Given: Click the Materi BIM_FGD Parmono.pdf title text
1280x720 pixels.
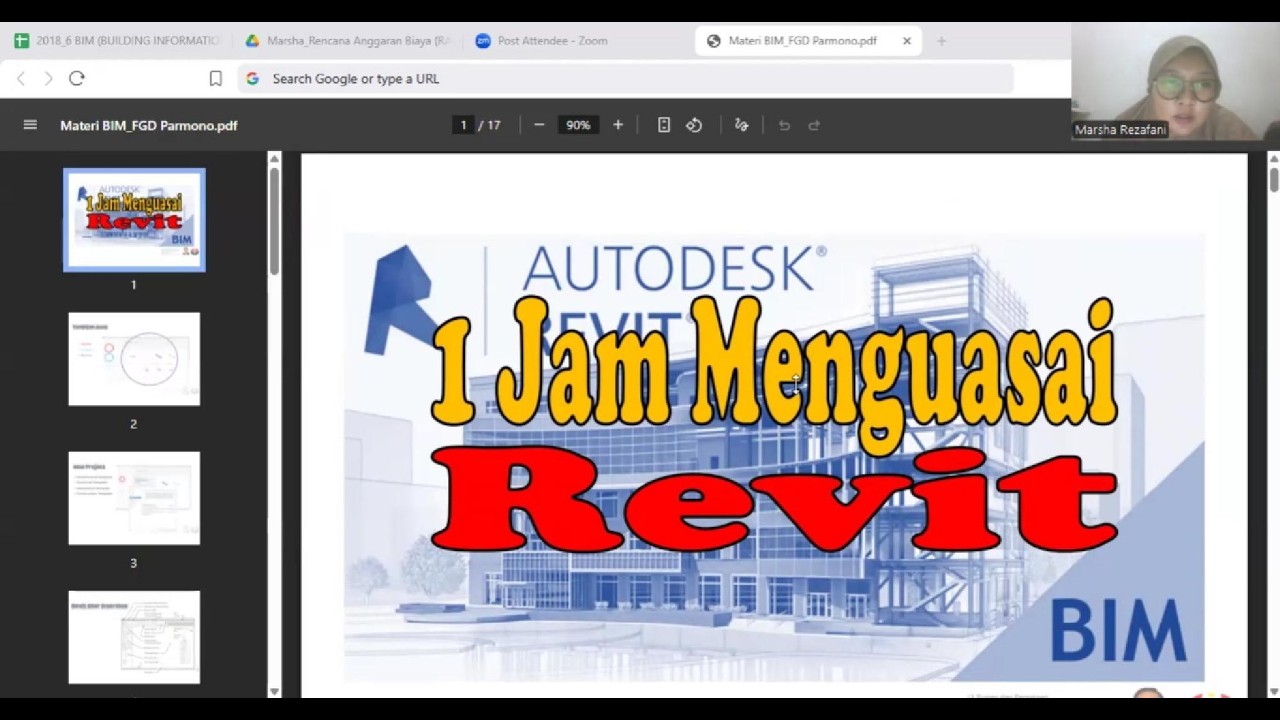Looking at the screenshot, I should pyautogui.click(x=149, y=125).
